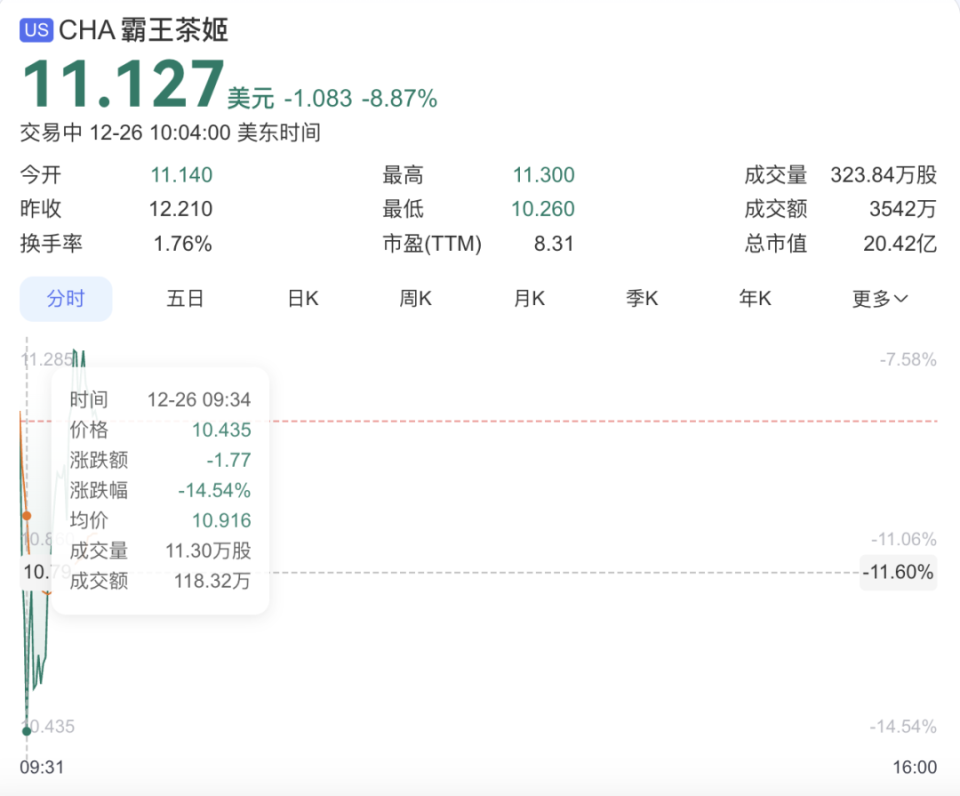
Task: Select the 年K yearly chart tab
Action: tap(755, 298)
